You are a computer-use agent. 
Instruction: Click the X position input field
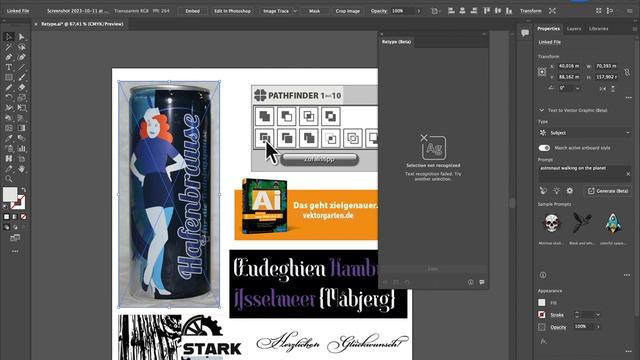coord(569,66)
